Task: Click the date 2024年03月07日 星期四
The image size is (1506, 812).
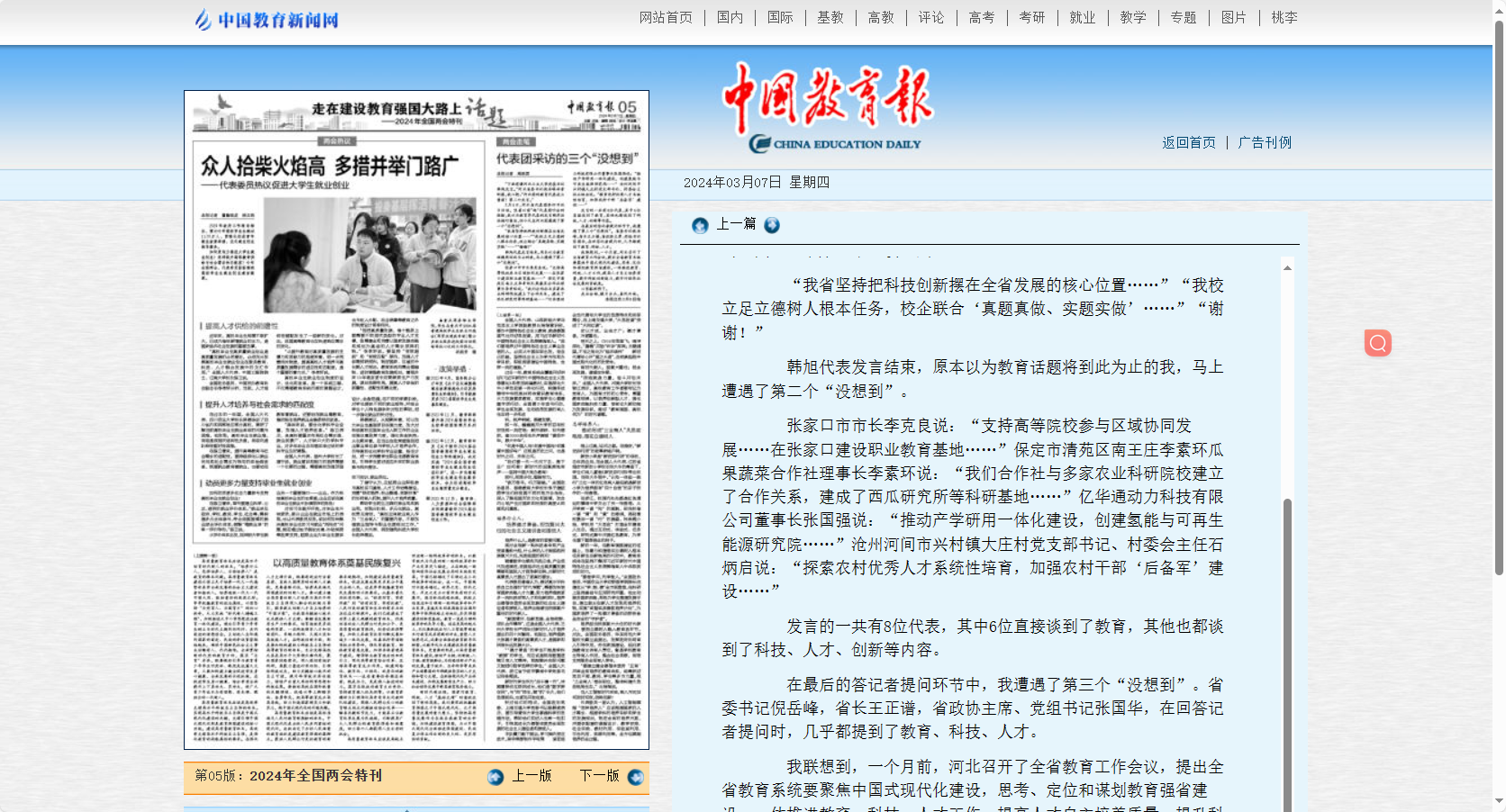Action: tap(757, 182)
